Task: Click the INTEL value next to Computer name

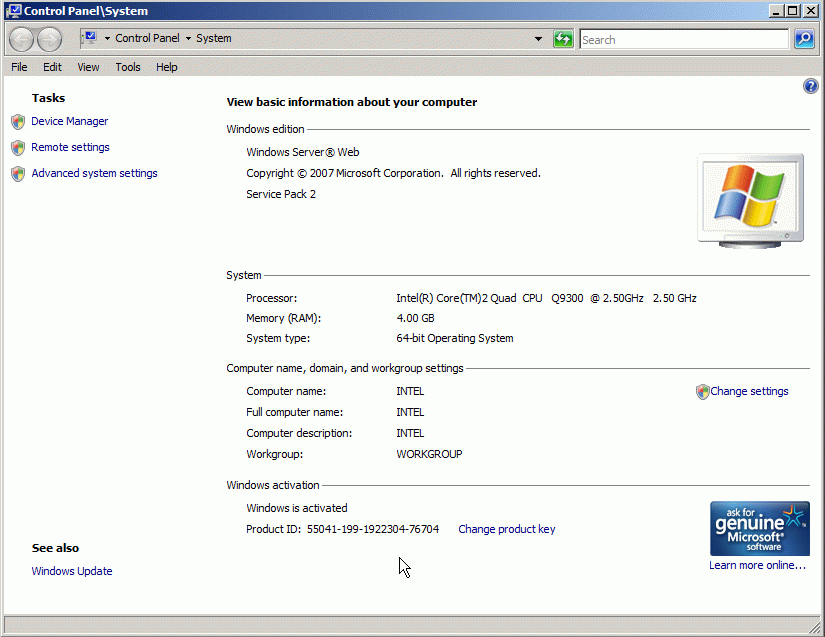Action: [410, 391]
